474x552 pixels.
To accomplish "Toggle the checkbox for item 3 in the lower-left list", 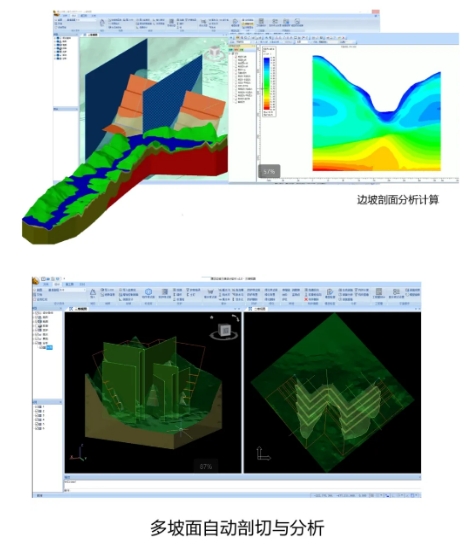I will [x=37, y=416].
